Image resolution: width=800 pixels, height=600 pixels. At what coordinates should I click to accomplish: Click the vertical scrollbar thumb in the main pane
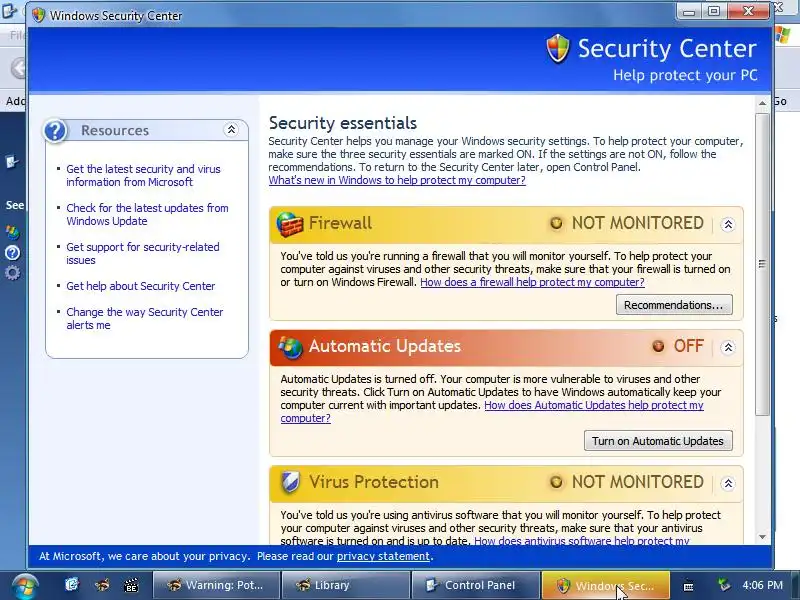(762, 264)
